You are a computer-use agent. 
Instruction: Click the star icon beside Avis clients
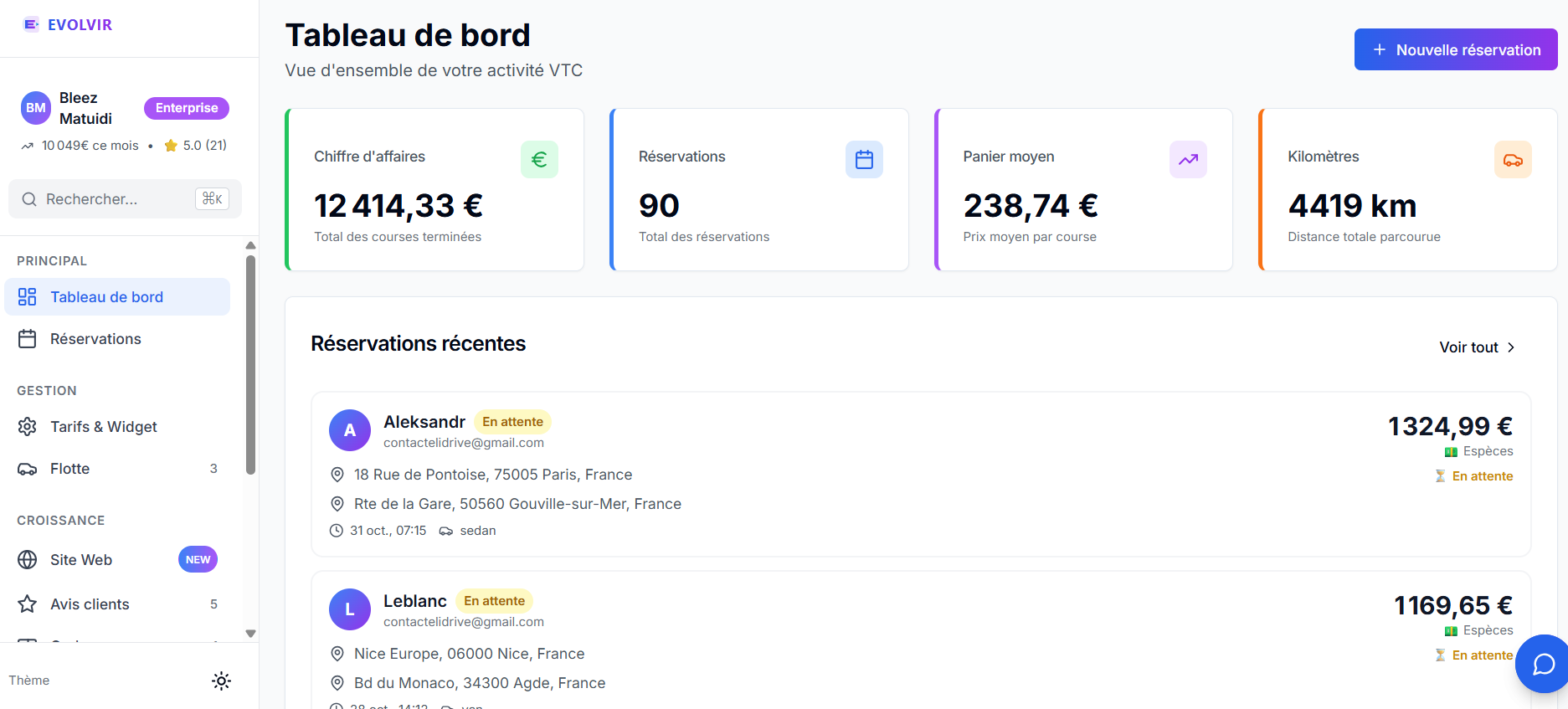[x=27, y=604]
